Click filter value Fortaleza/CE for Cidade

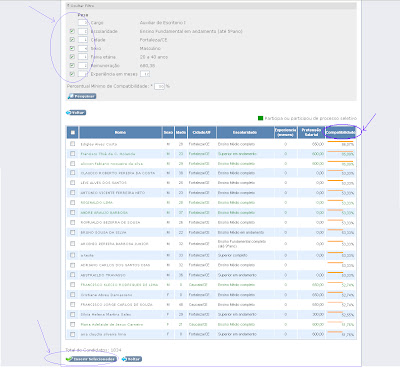pos(153,40)
